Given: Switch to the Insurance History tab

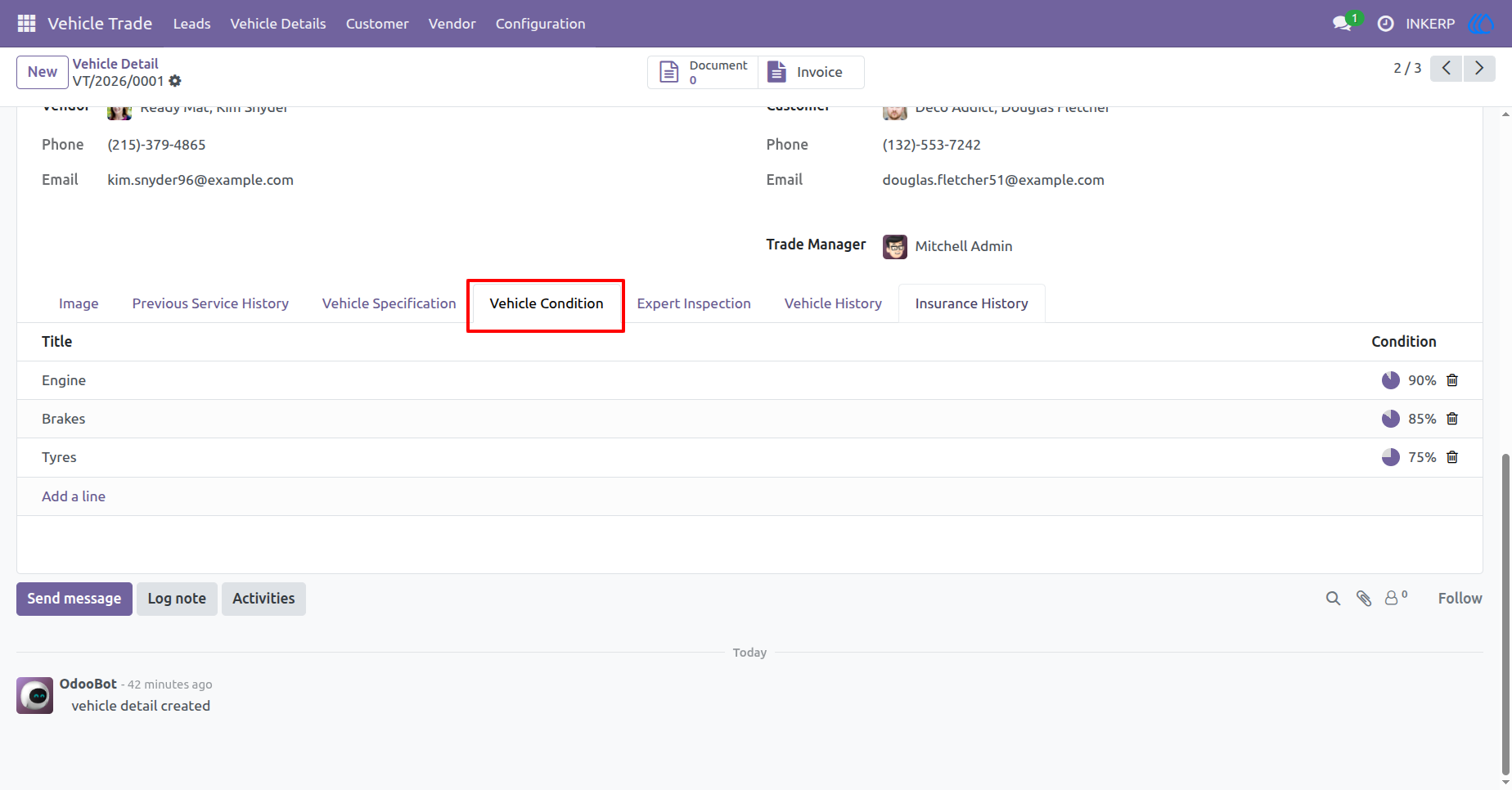Looking at the screenshot, I should click(971, 303).
